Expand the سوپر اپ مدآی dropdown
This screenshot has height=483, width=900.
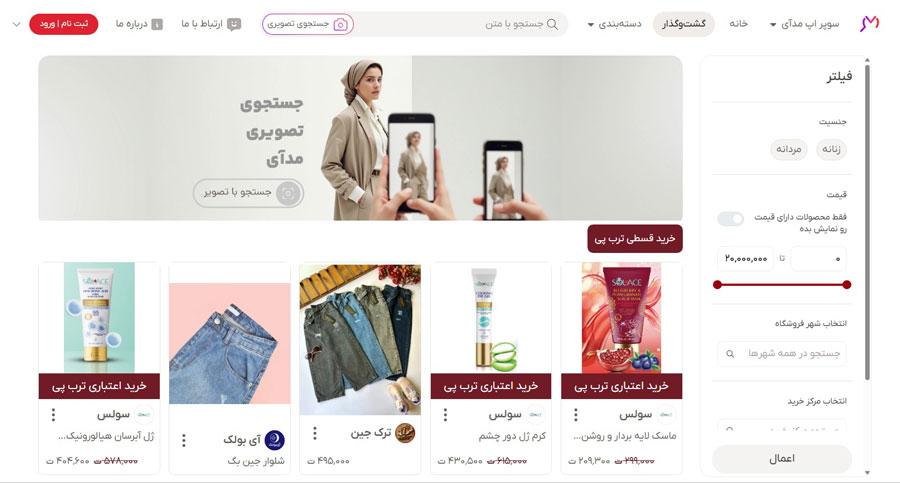(804, 24)
